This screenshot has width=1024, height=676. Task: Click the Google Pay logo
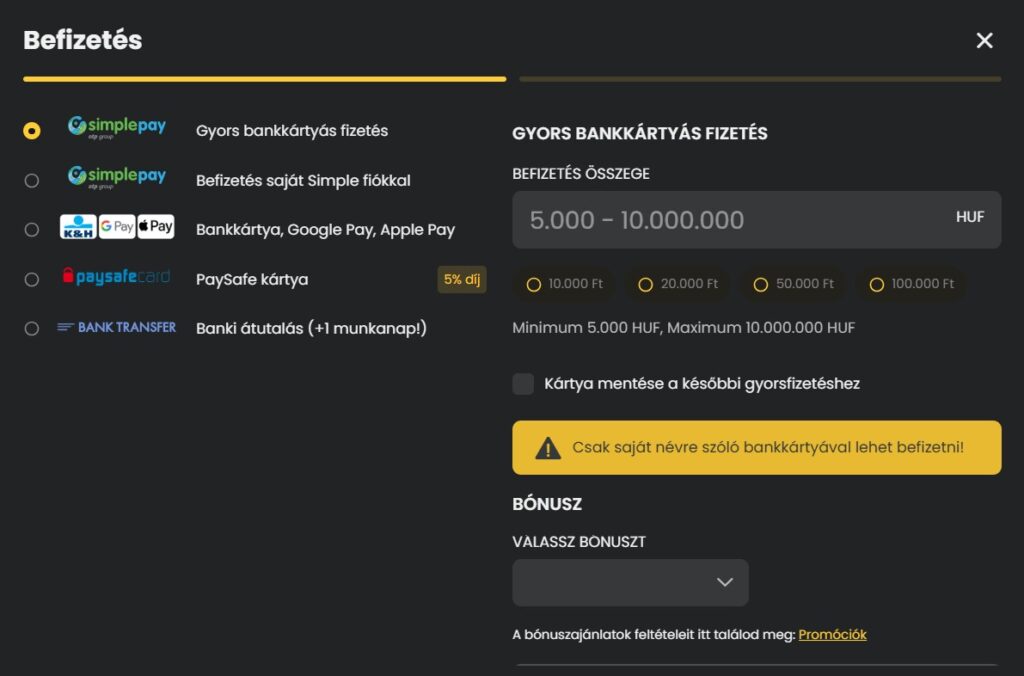click(x=117, y=227)
